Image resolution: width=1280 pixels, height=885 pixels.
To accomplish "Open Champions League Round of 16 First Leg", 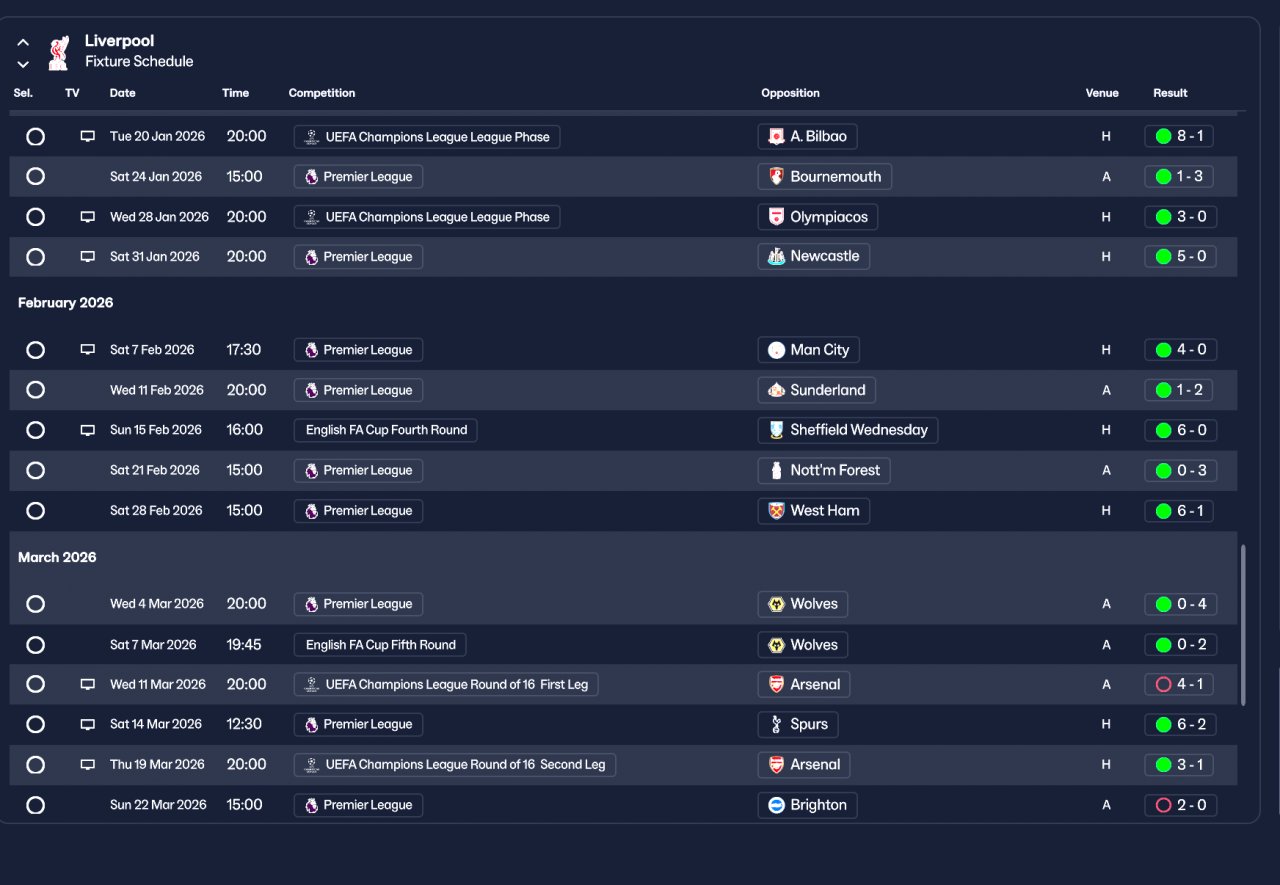I will 446,685.
